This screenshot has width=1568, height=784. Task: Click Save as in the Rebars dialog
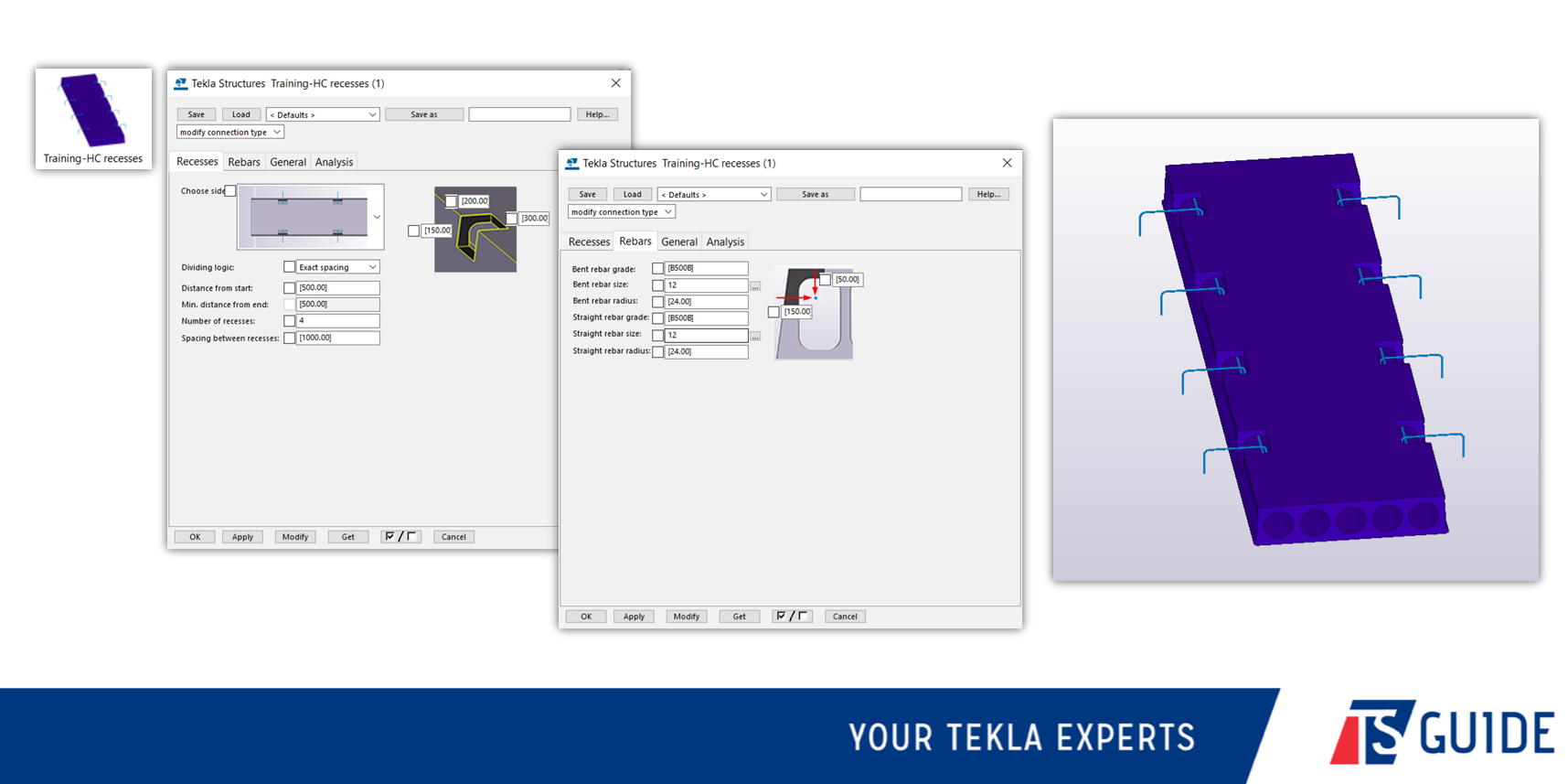(x=816, y=194)
